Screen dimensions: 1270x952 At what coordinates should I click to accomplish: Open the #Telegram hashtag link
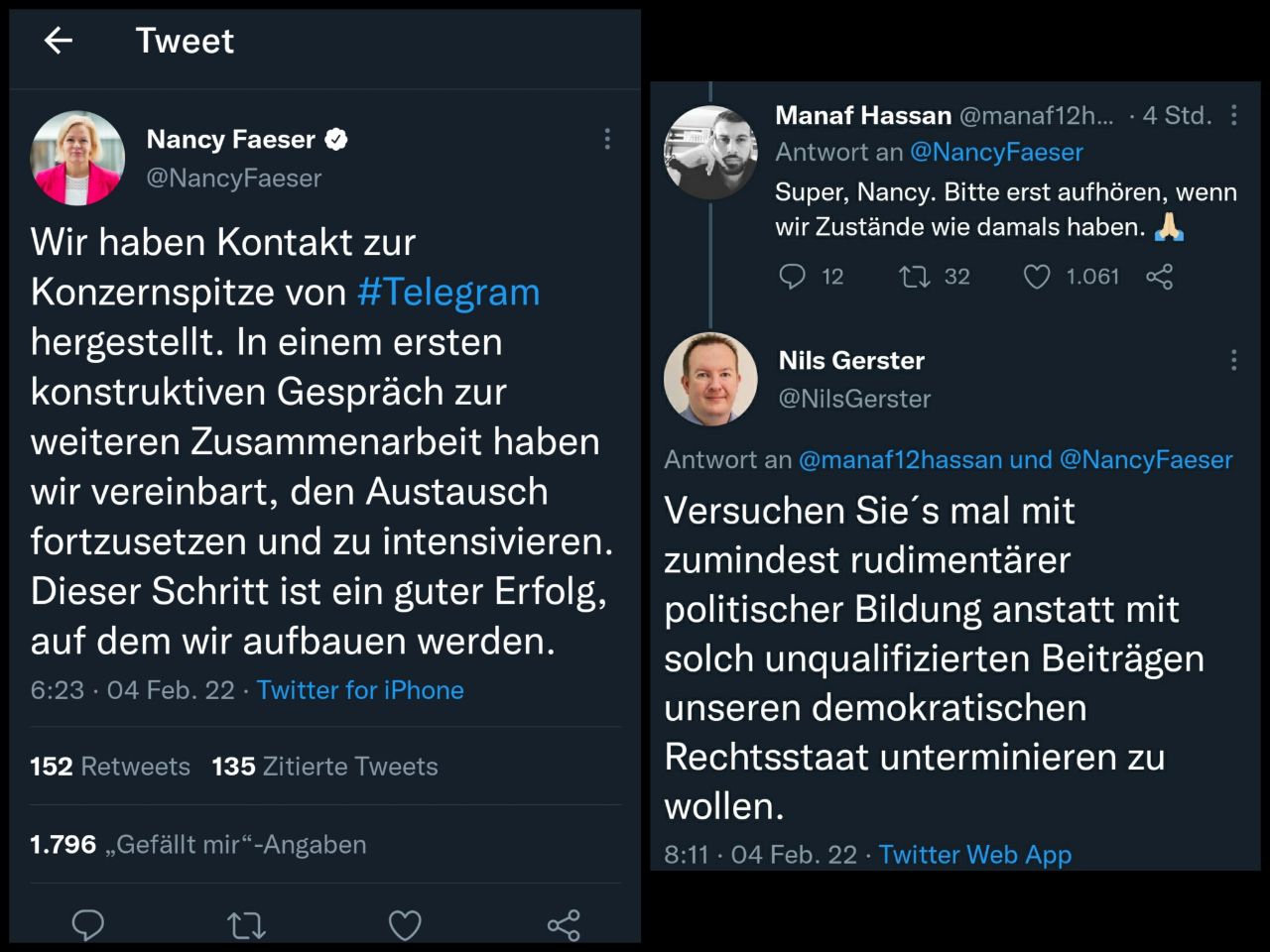coord(448,293)
